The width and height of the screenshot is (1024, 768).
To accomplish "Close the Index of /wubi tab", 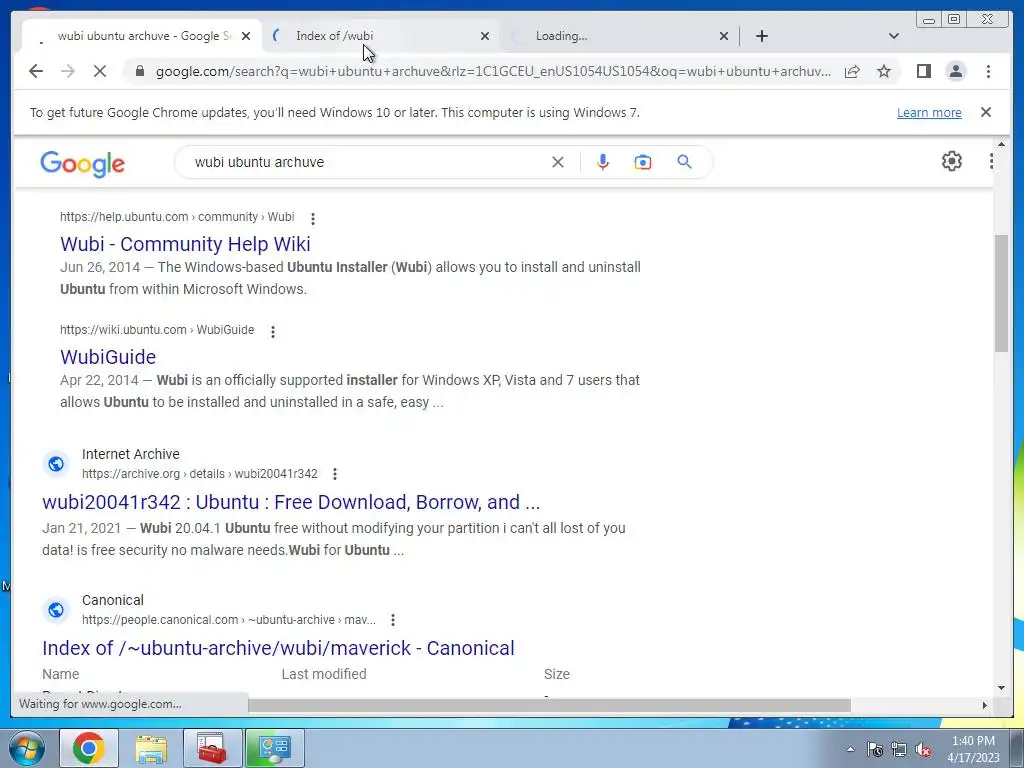I will click(485, 36).
